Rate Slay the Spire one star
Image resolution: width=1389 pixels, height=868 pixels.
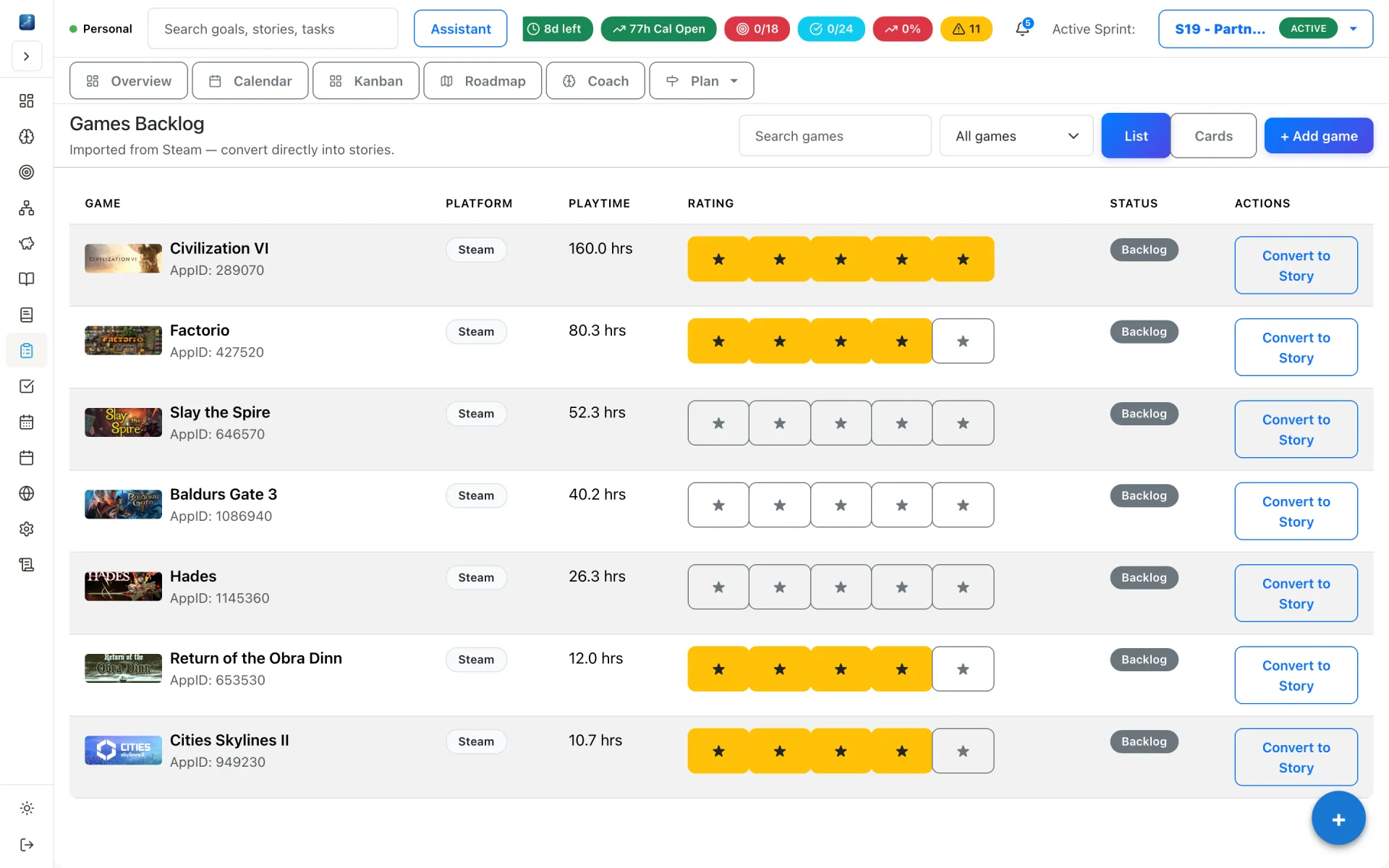click(x=718, y=423)
